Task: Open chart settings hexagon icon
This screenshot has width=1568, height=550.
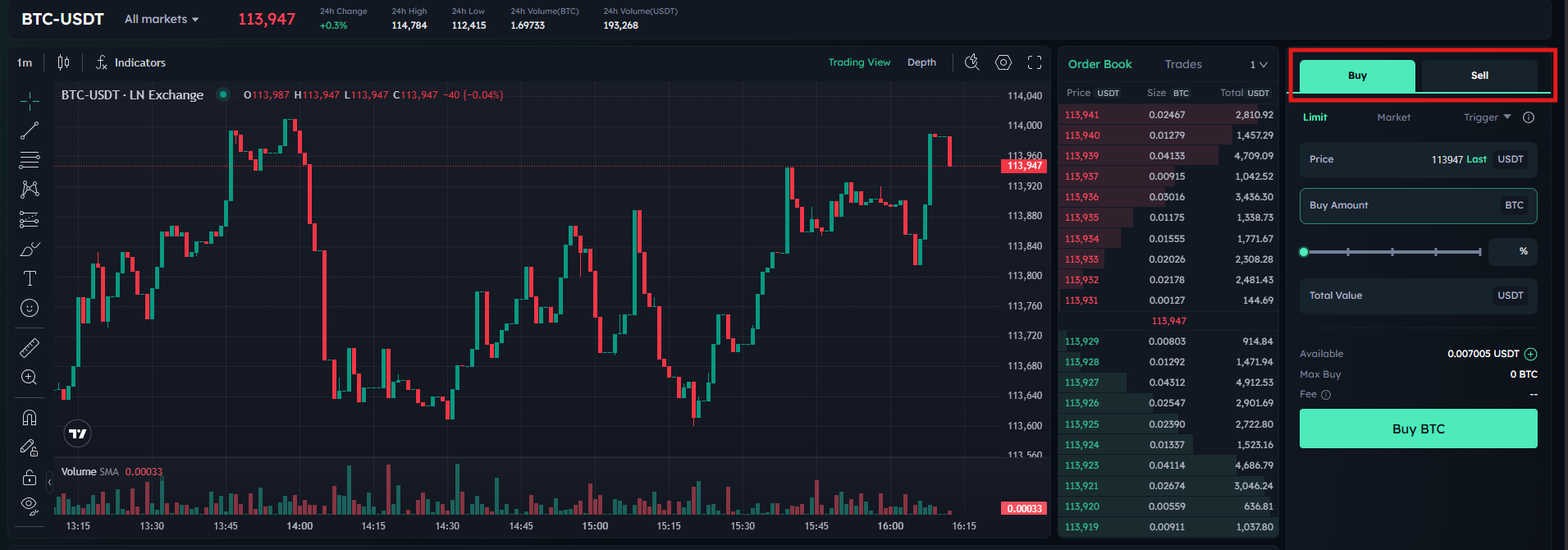Action: coord(1003,62)
